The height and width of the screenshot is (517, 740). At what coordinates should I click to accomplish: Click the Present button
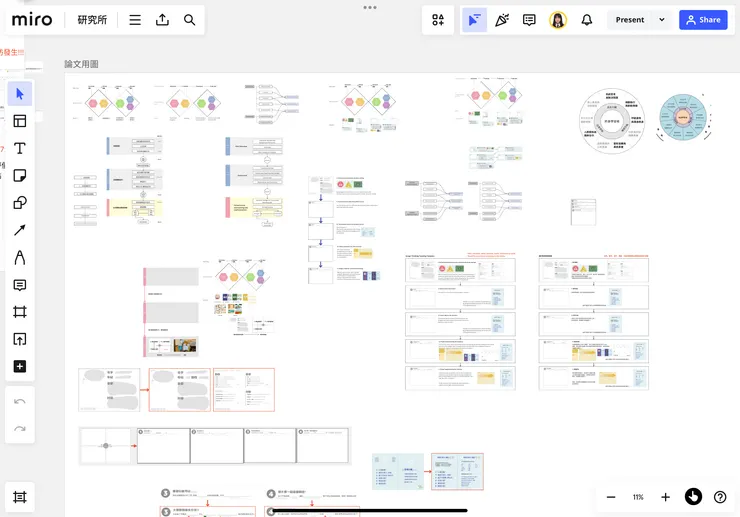point(630,20)
